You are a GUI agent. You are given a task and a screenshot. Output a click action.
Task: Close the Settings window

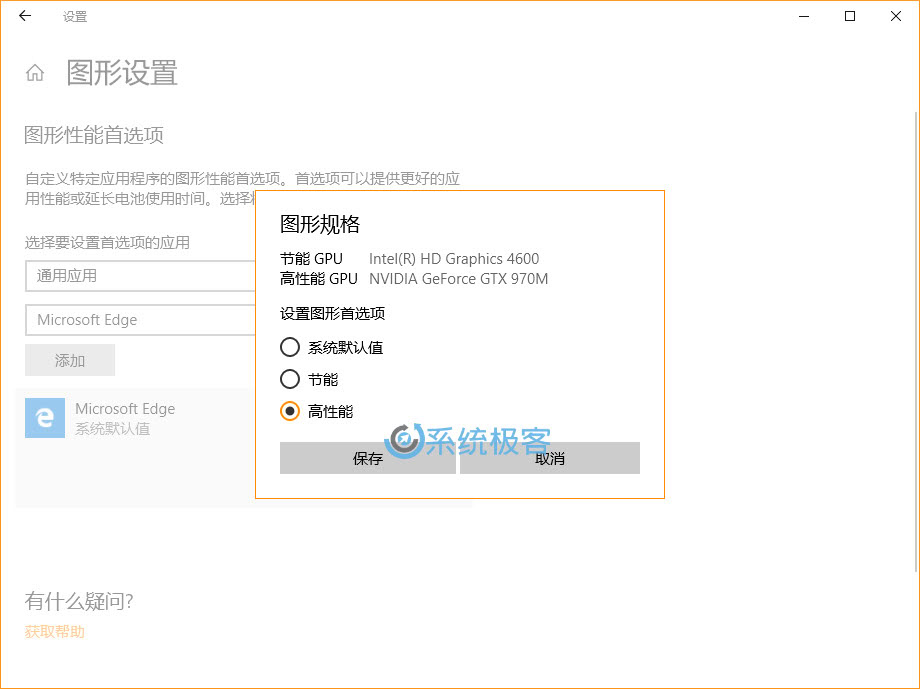pos(895,16)
